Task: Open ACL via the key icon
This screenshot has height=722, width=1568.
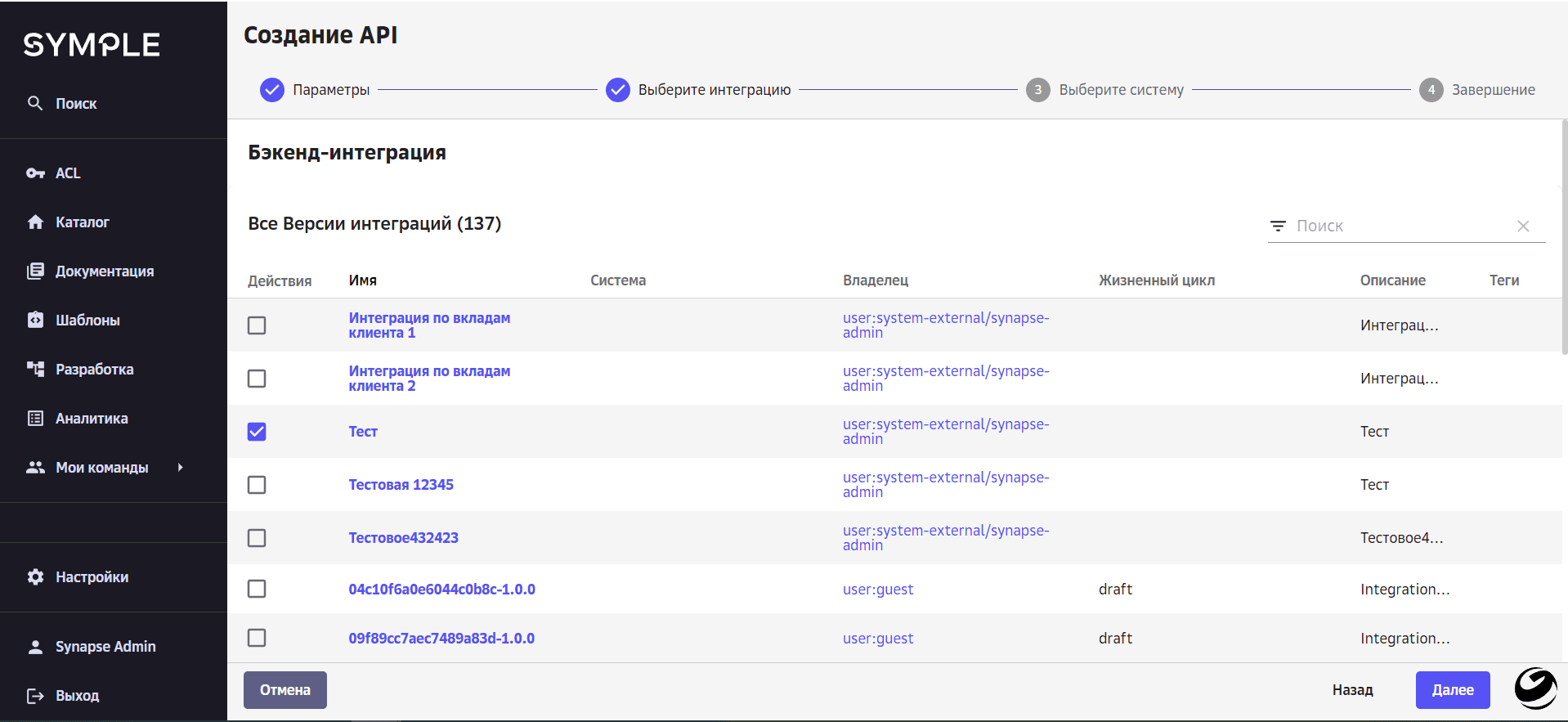Action: pyautogui.click(x=35, y=173)
